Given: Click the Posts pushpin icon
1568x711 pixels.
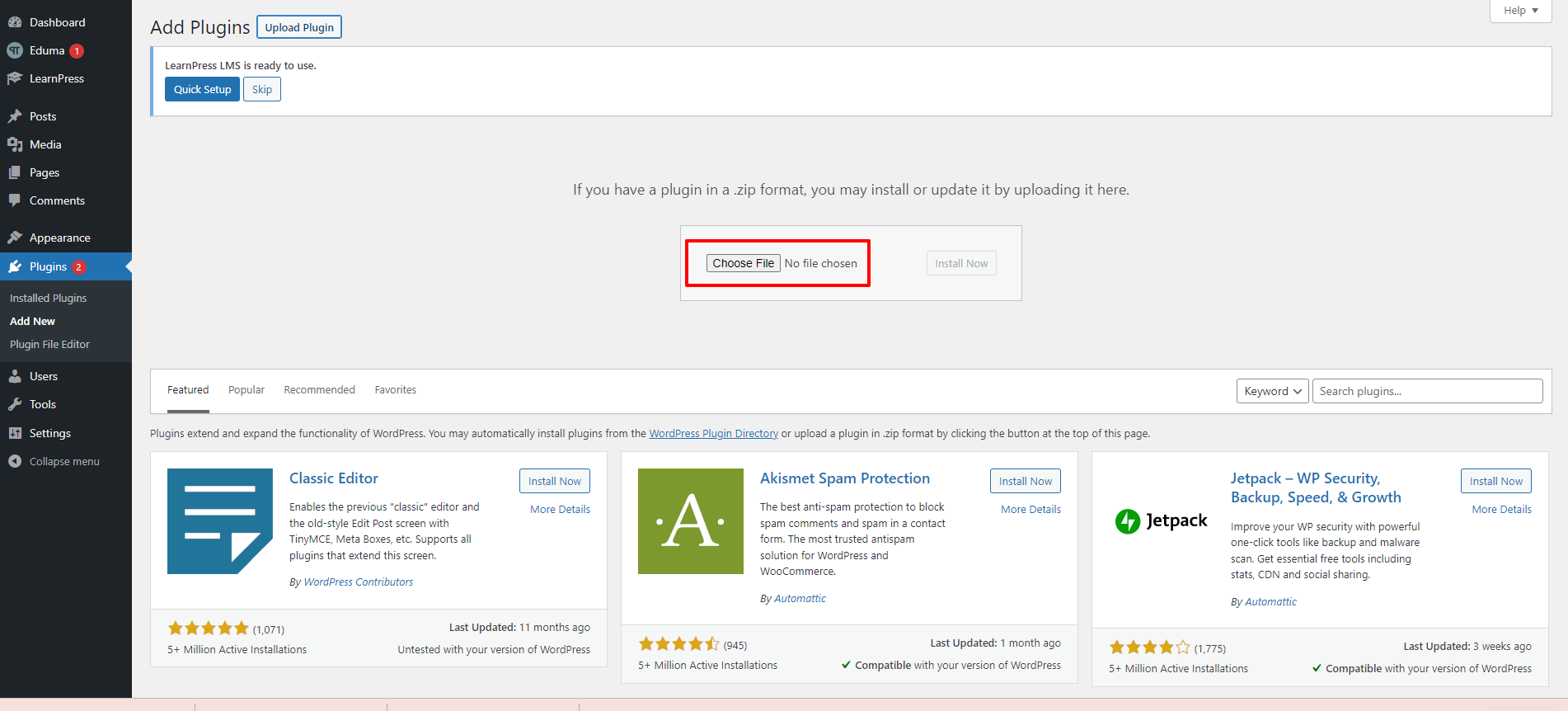Looking at the screenshot, I should click(x=15, y=116).
